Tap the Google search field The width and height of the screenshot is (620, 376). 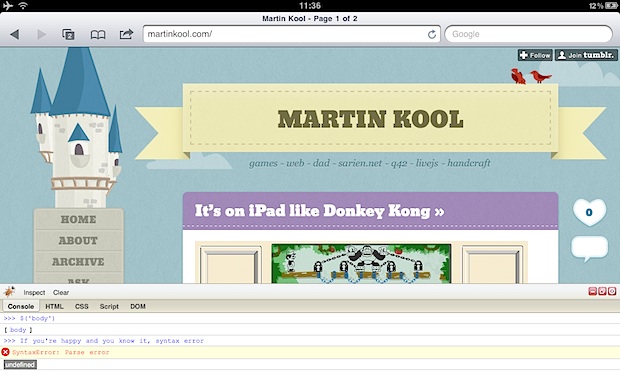point(528,34)
